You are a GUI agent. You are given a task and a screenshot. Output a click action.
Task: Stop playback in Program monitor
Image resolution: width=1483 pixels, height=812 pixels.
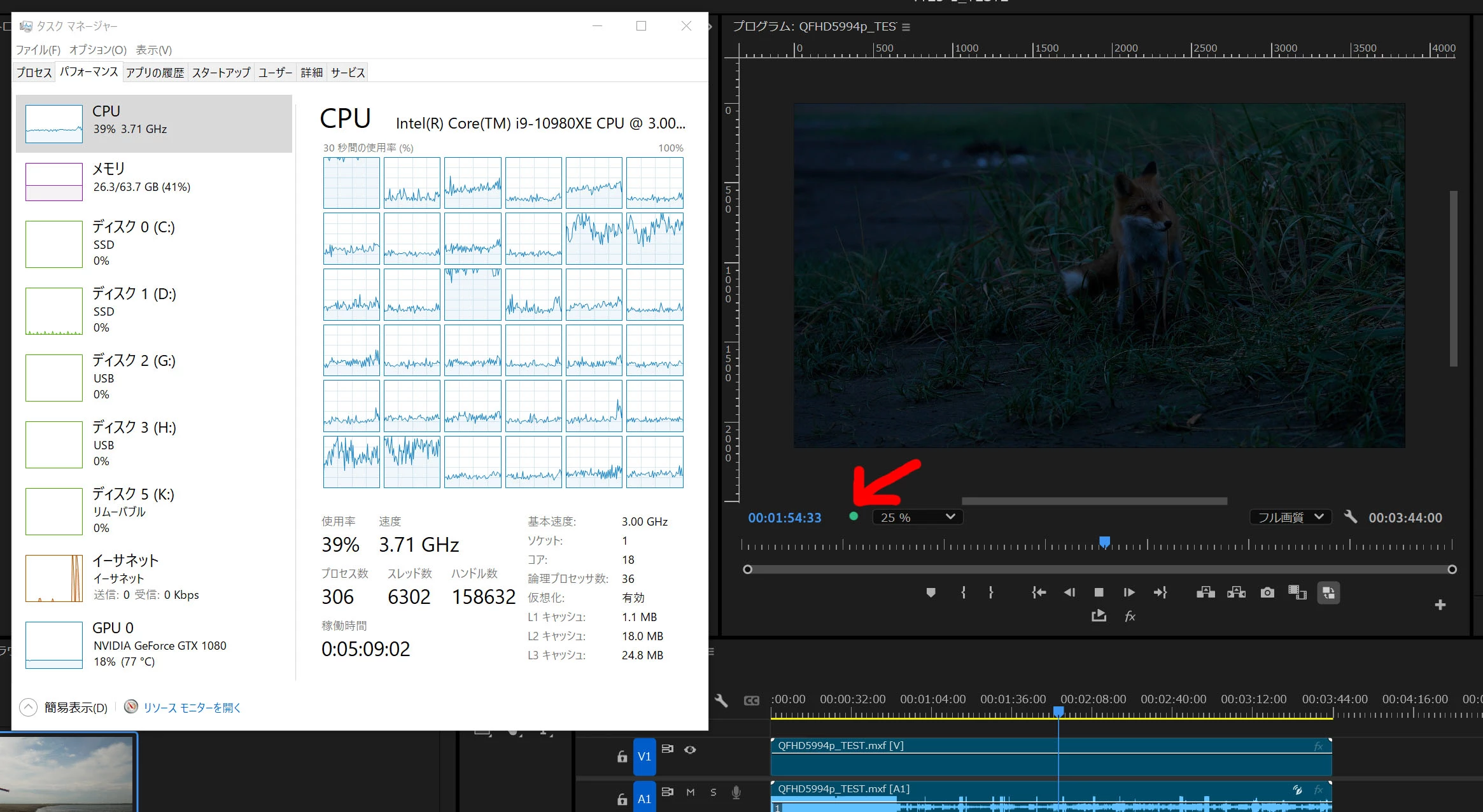click(x=1099, y=592)
